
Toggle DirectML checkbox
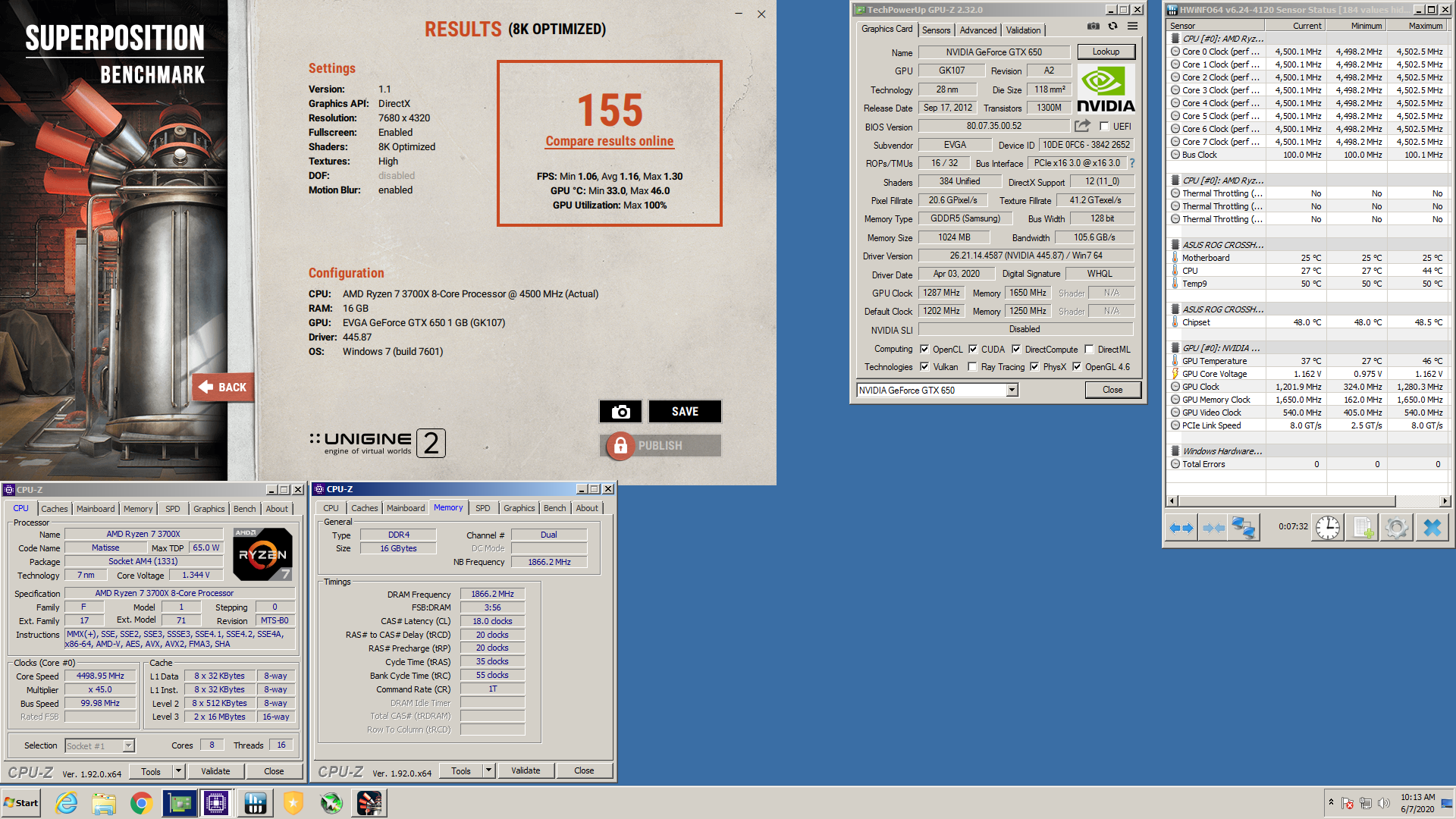[x=1089, y=350]
